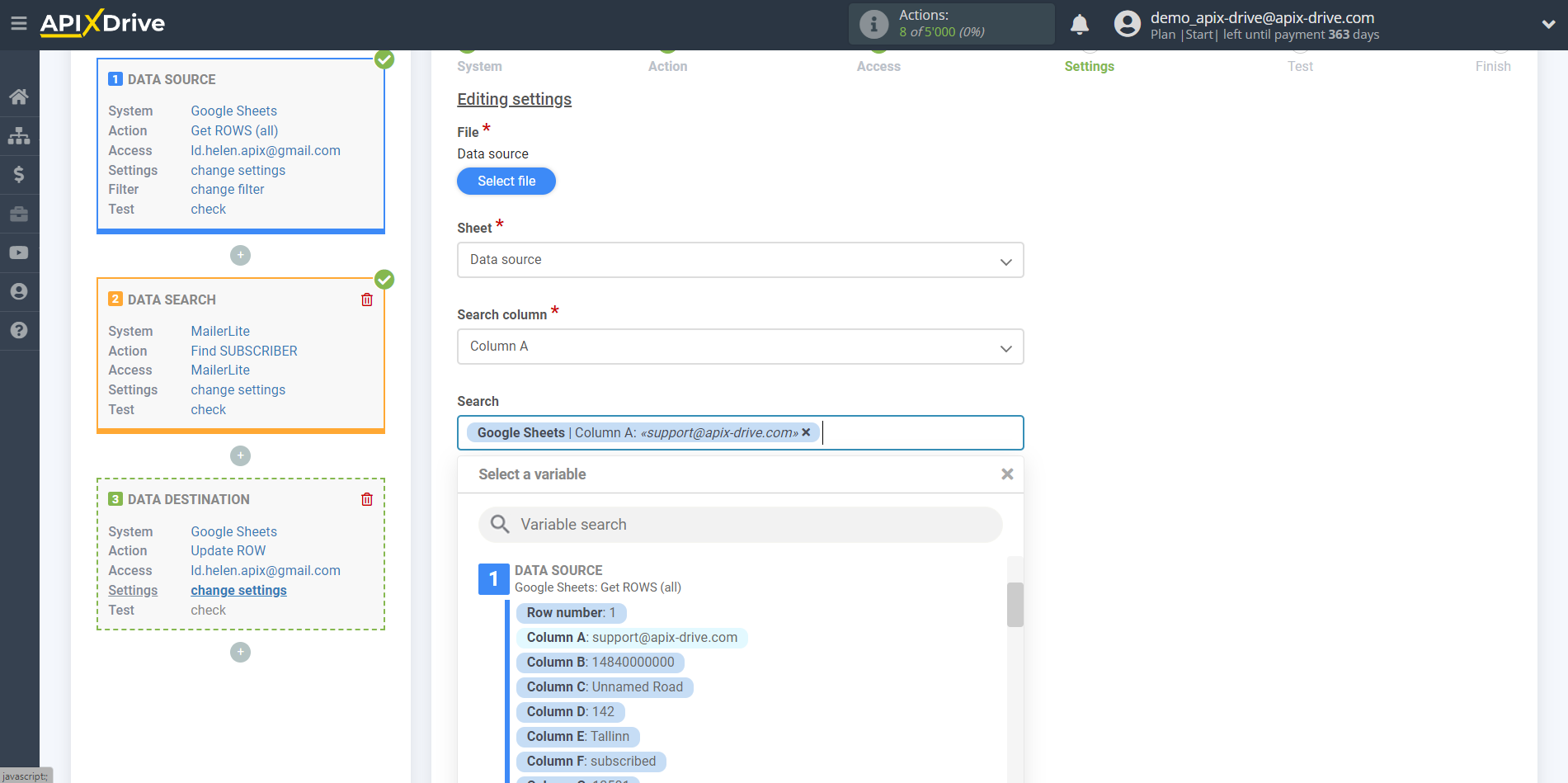Select Column C Unnamed Road variable

point(605,687)
